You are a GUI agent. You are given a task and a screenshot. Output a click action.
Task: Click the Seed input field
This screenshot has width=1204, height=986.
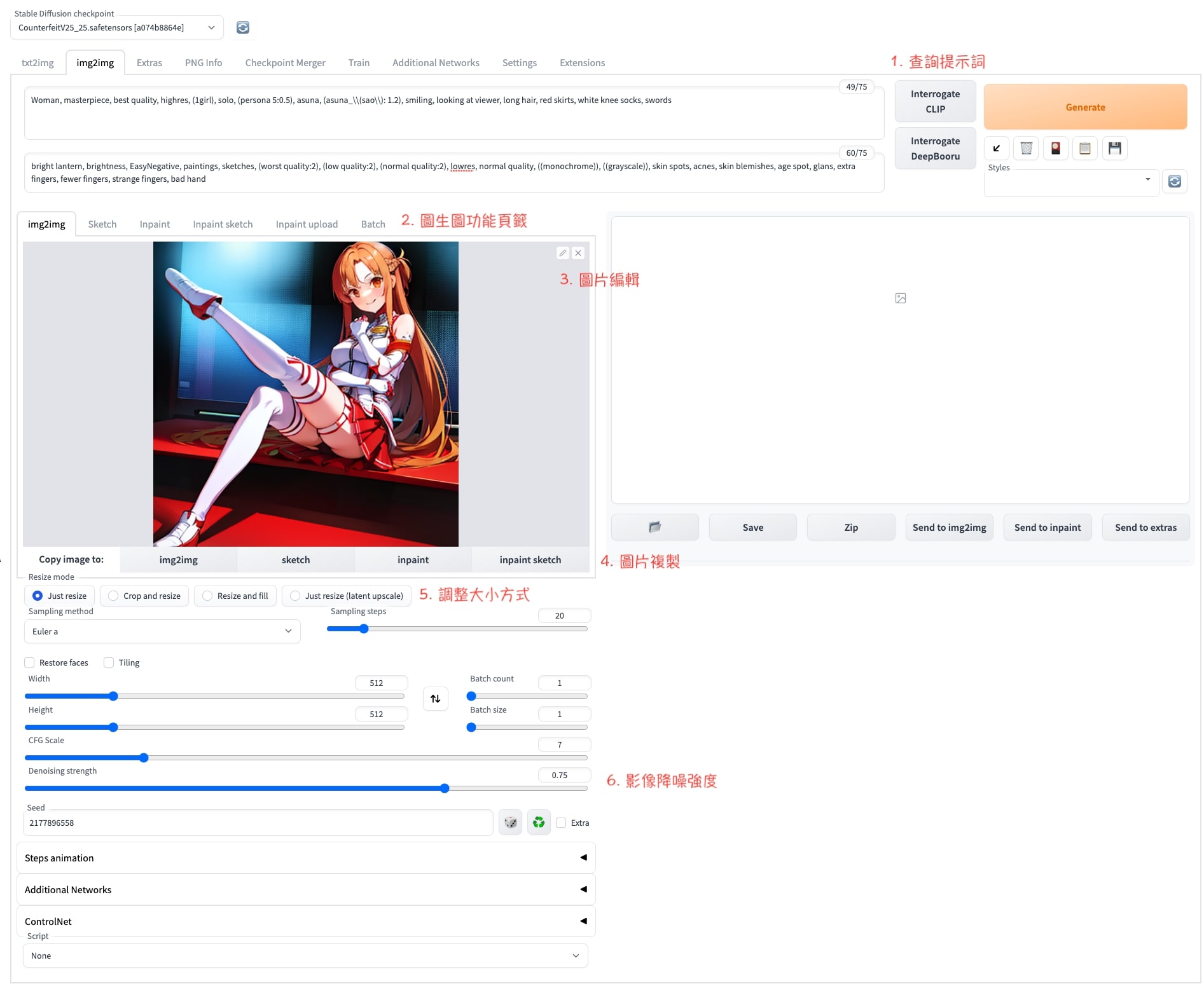click(258, 823)
